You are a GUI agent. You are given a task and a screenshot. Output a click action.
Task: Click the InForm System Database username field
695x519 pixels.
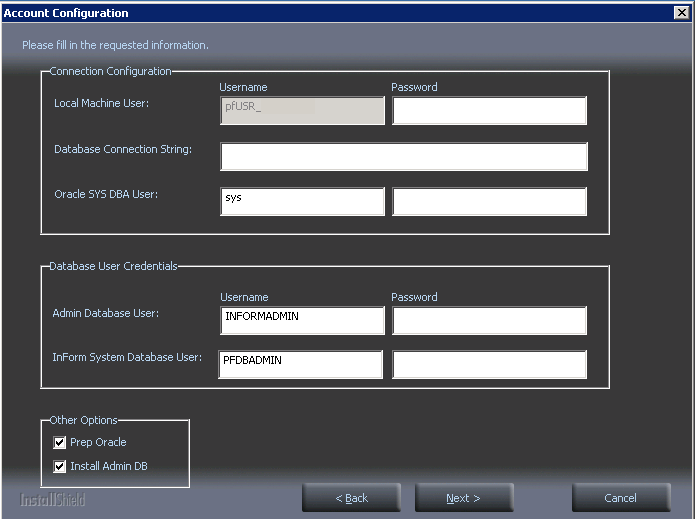(301, 364)
